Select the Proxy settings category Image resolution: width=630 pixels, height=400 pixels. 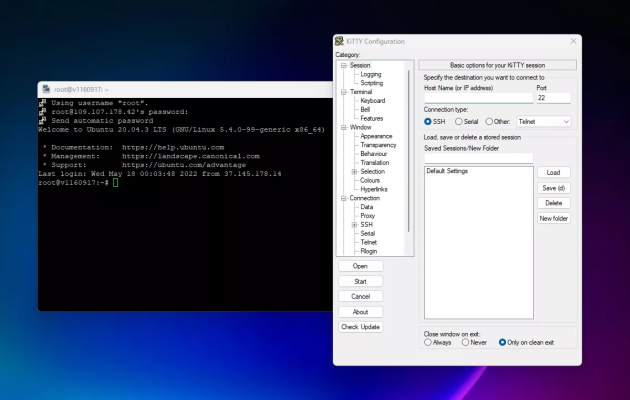click(367, 215)
